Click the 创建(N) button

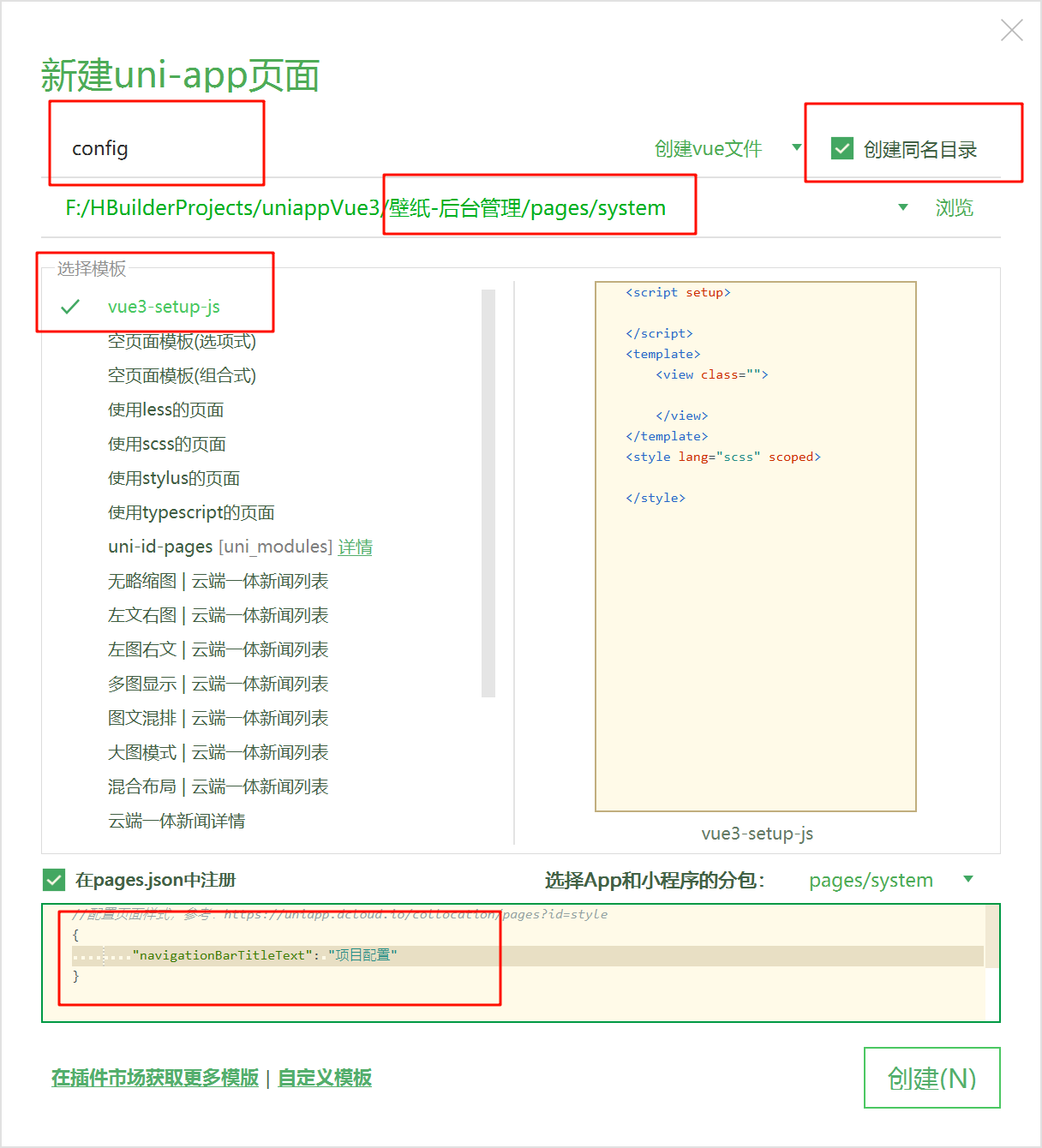[x=932, y=1078]
